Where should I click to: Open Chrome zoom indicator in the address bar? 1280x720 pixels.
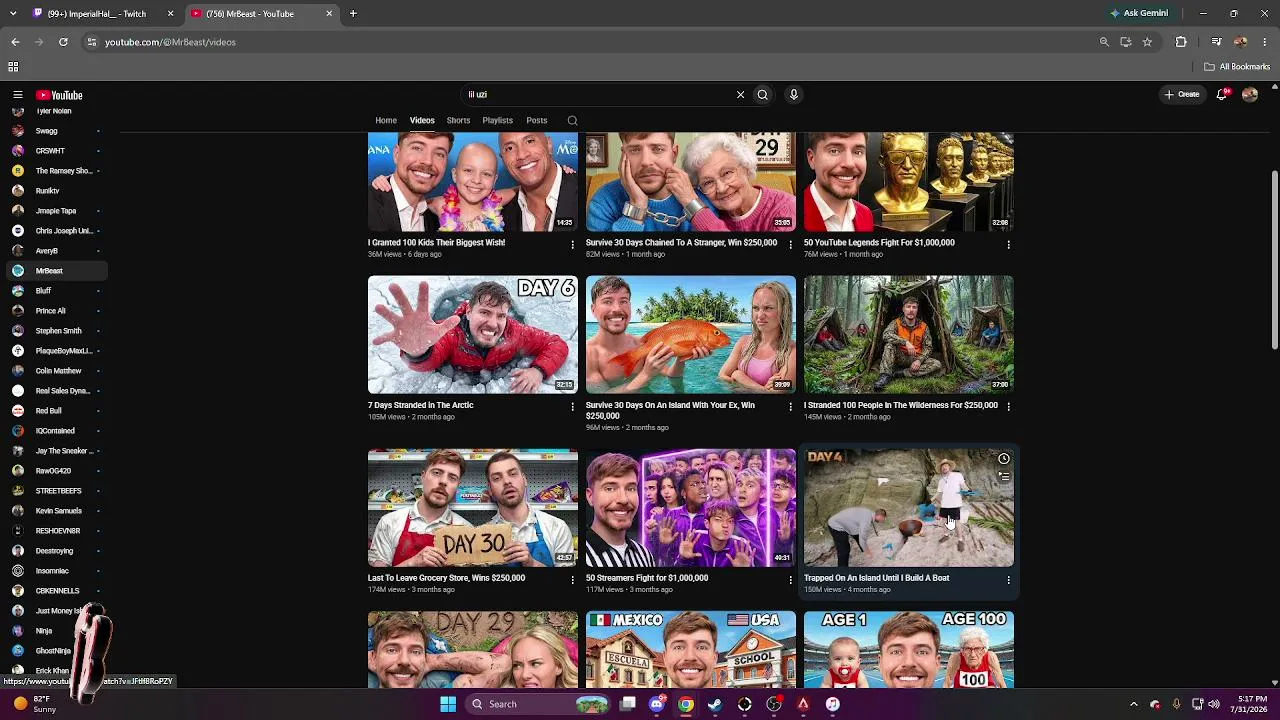pos(1104,42)
